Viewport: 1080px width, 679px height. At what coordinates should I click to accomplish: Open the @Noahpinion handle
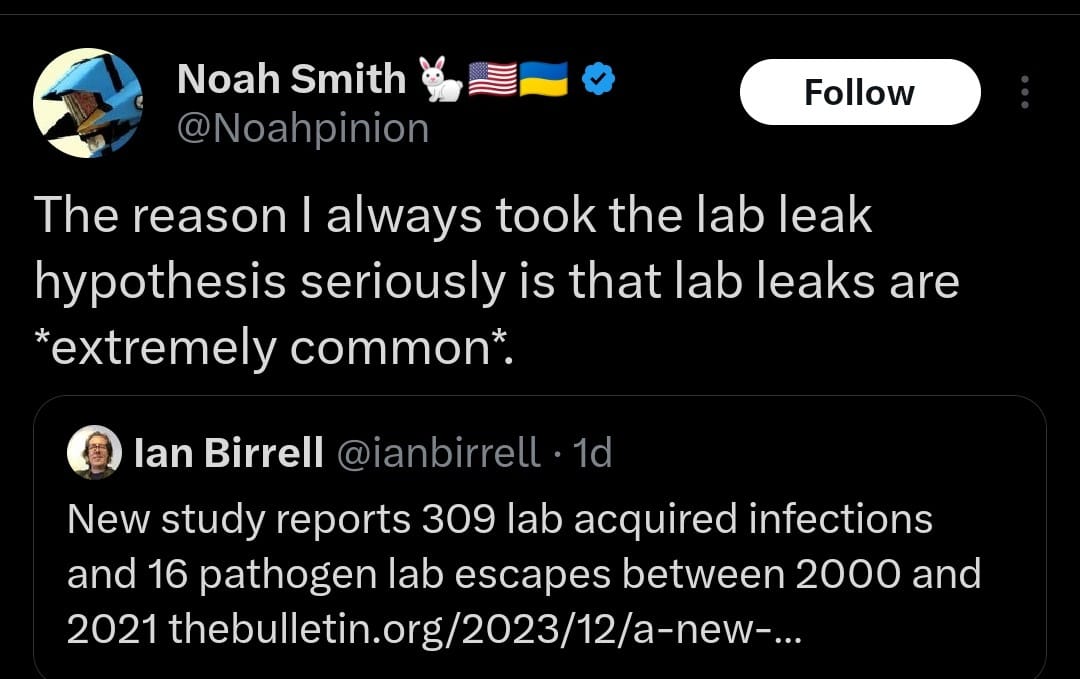(x=303, y=129)
